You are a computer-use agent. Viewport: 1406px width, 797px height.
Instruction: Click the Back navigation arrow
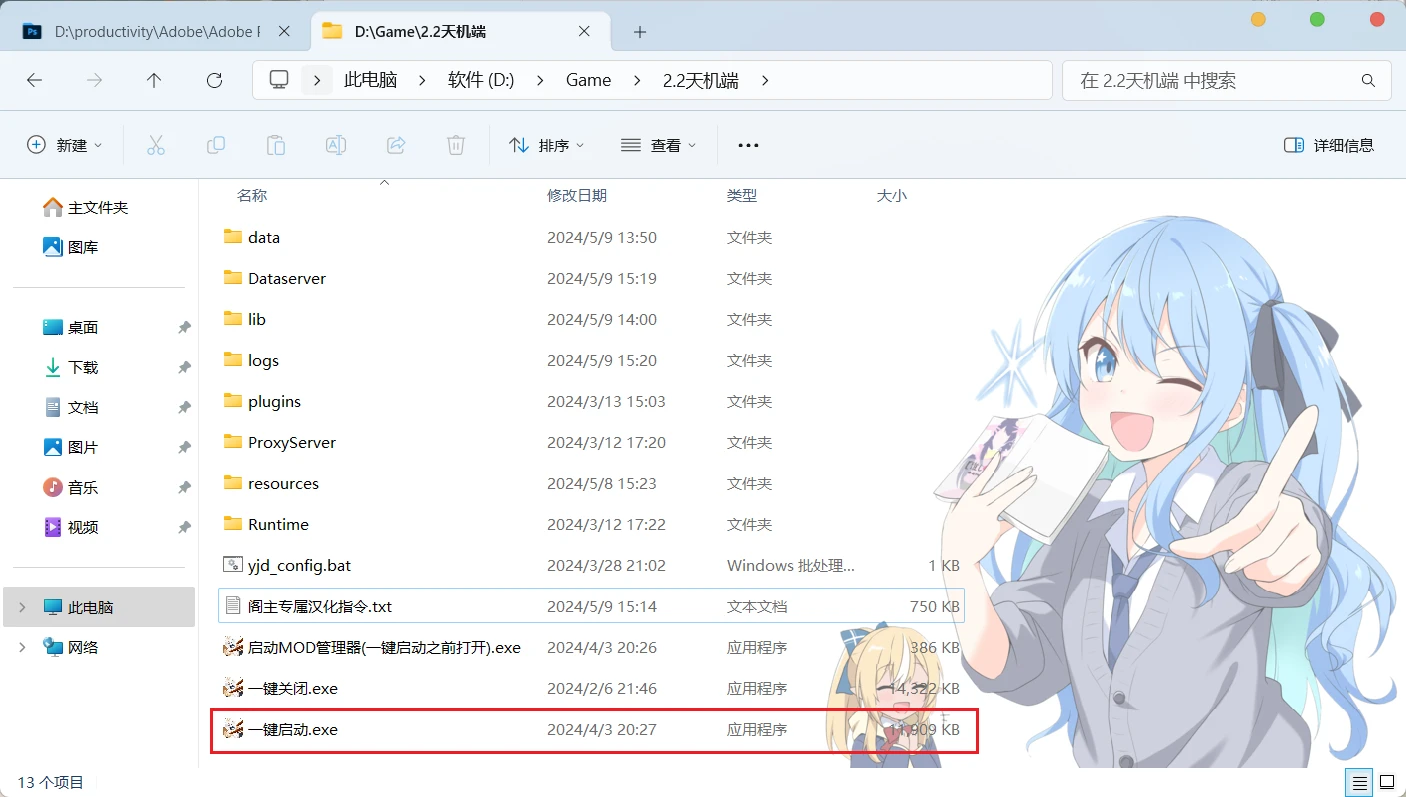35,81
